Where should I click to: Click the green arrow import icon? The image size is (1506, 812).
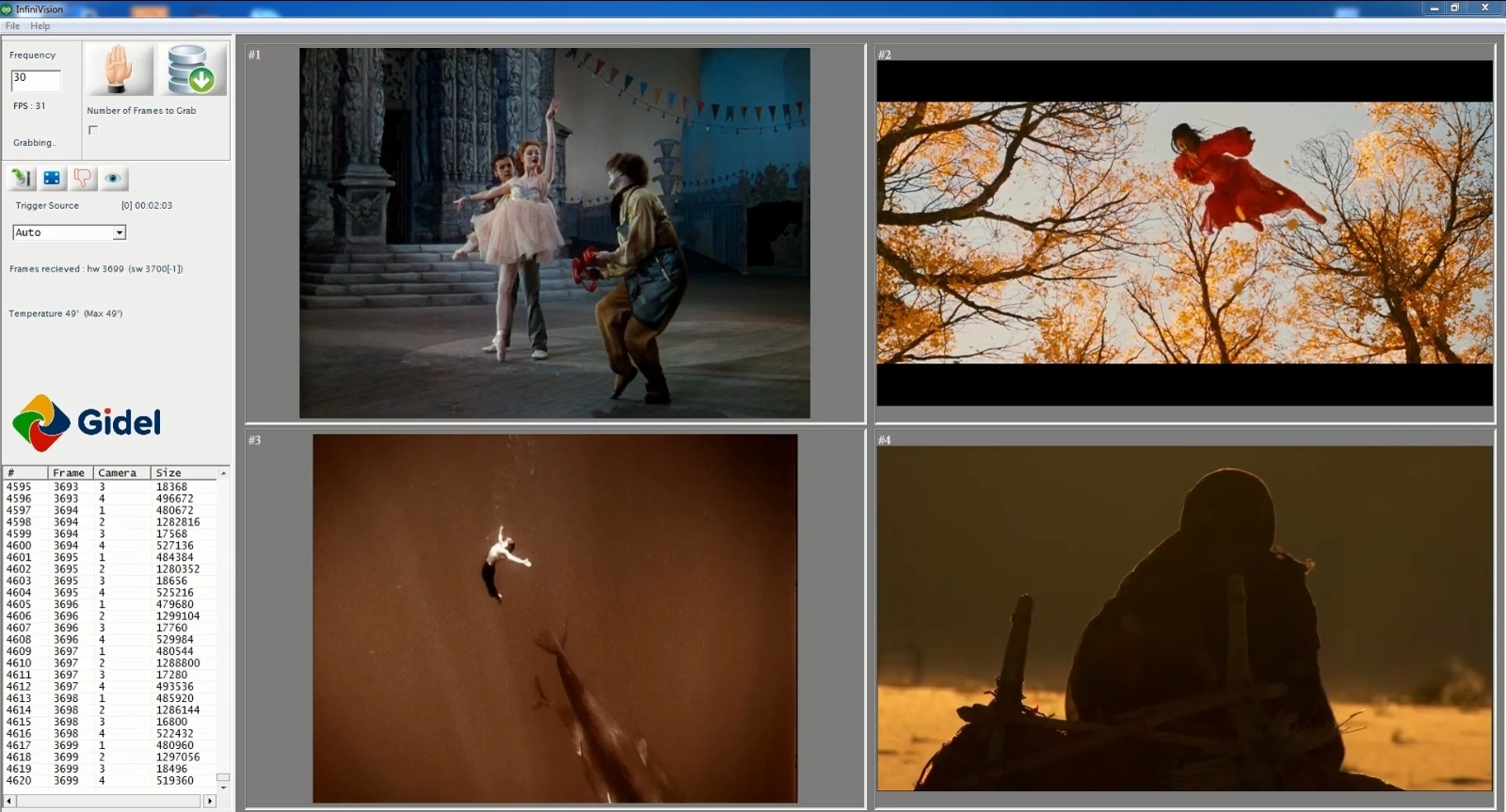point(23,178)
